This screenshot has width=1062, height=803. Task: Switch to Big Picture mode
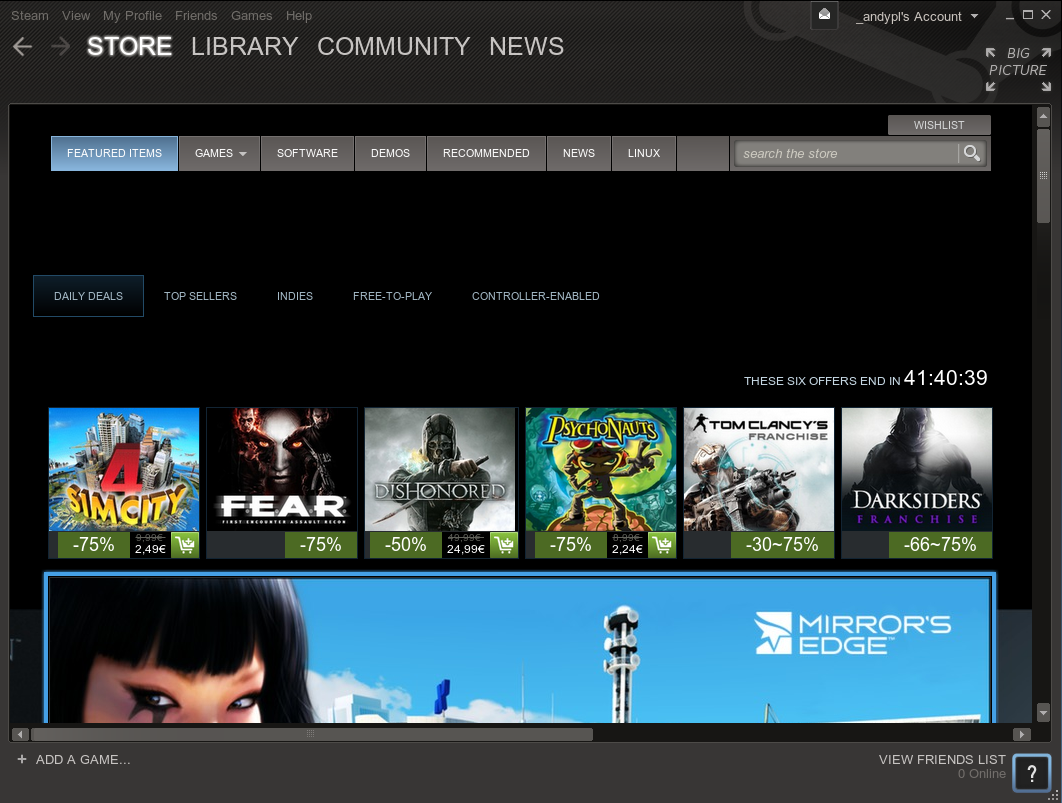(x=1018, y=69)
